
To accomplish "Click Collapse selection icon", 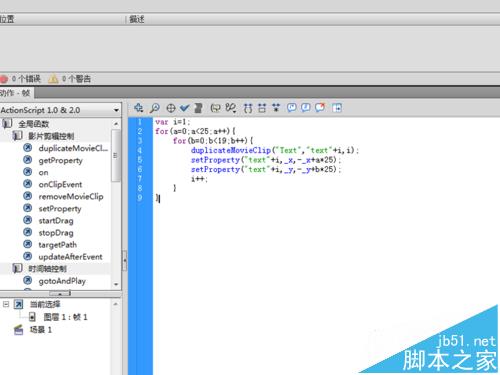I will pos(262,108).
